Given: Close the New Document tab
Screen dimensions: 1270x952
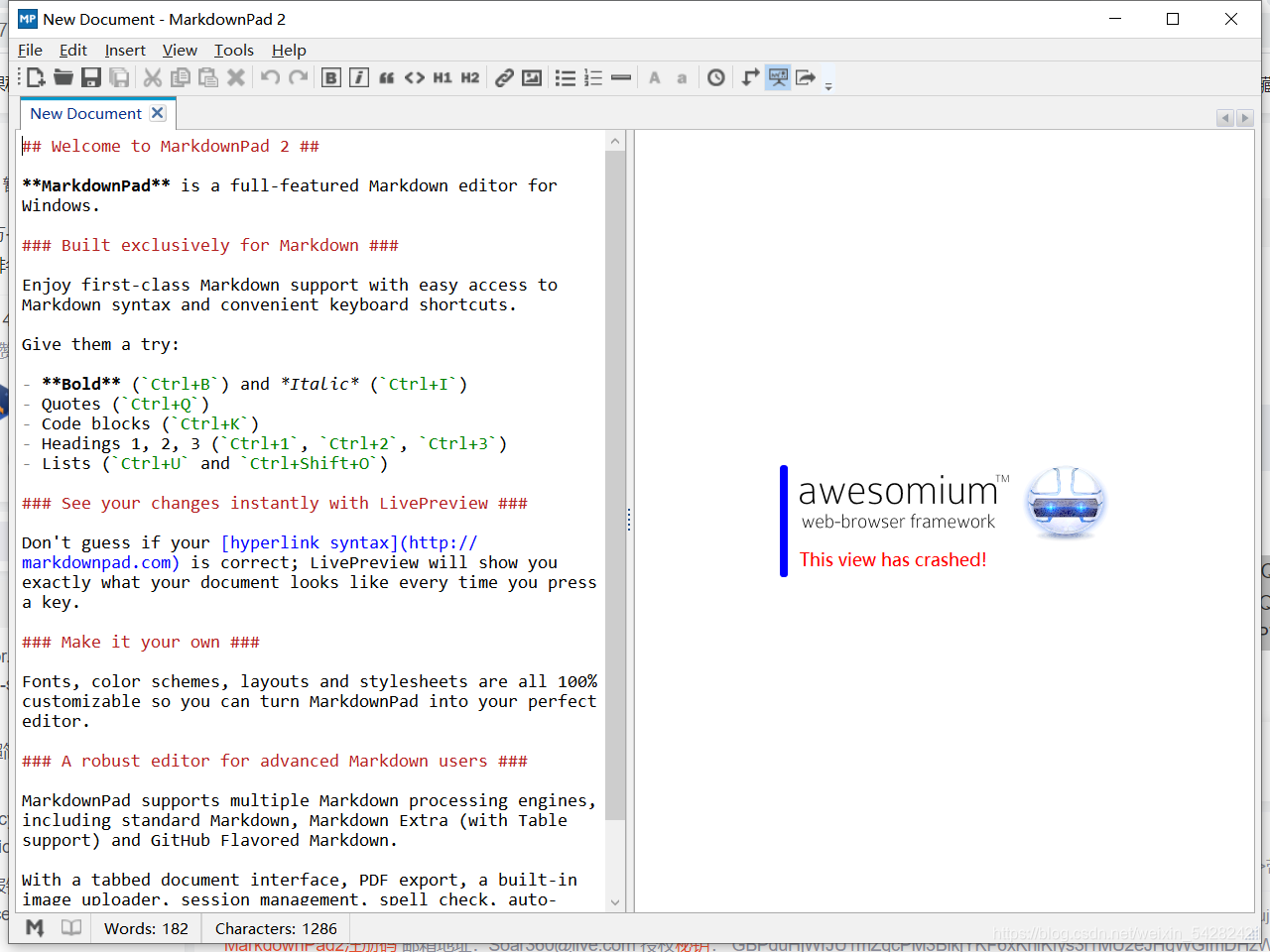Looking at the screenshot, I should click(x=158, y=113).
